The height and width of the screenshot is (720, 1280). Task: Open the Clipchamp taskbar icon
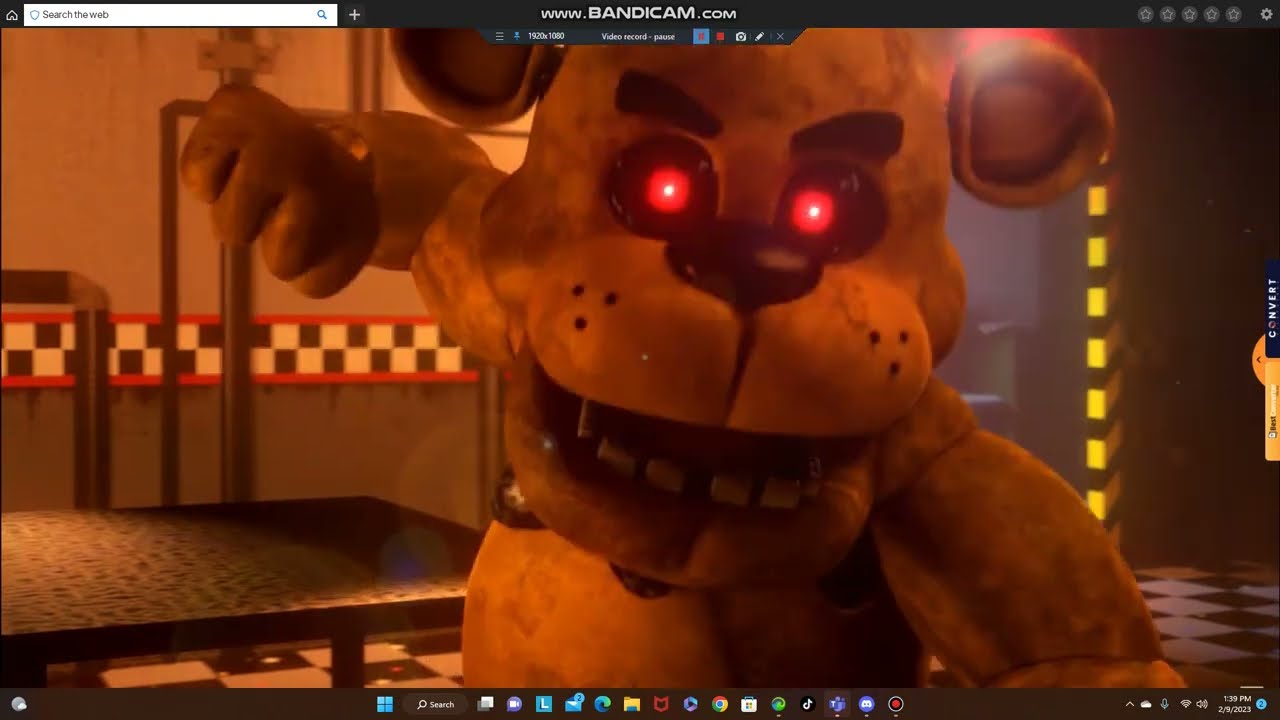(x=690, y=704)
